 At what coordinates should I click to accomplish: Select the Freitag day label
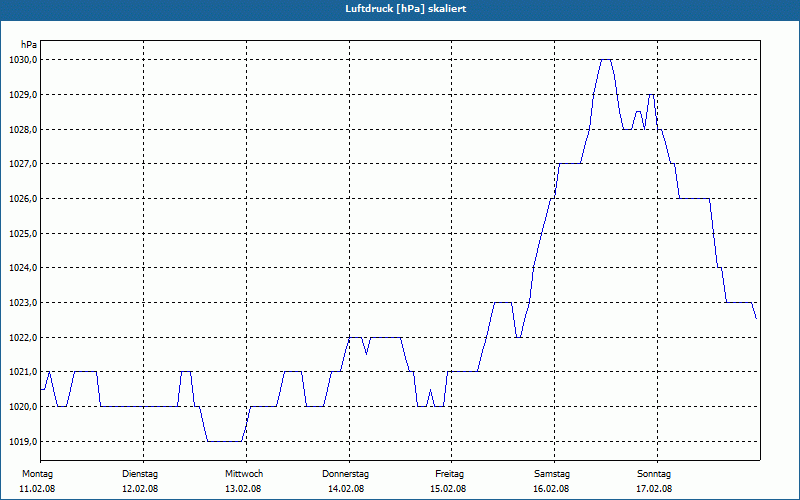point(449,474)
